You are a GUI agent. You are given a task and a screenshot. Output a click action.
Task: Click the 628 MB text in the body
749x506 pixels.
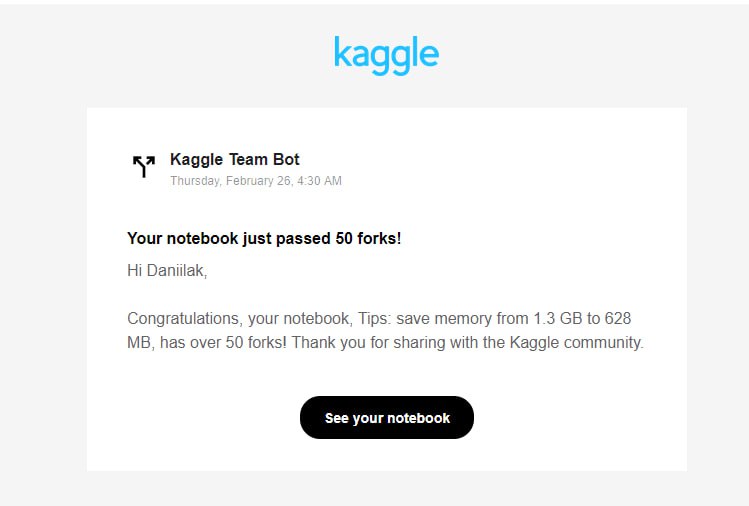coord(620,319)
